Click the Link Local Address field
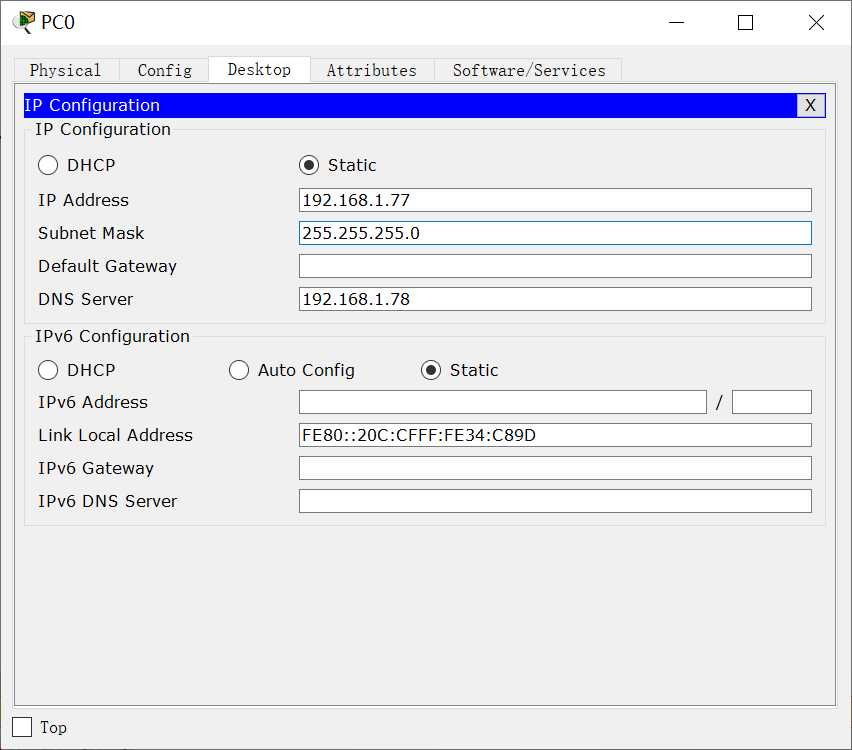The width and height of the screenshot is (852, 750). [555, 435]
